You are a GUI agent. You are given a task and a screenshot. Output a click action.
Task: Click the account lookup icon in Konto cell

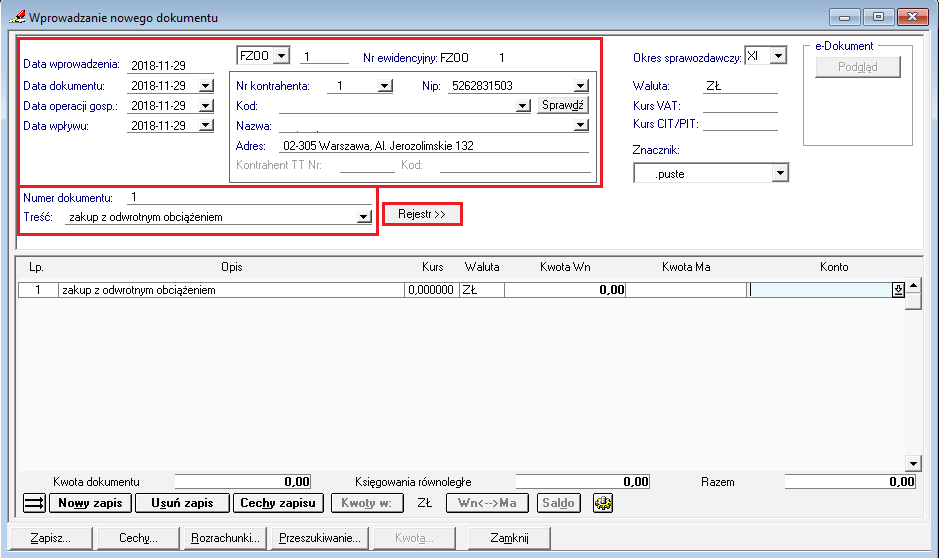click(x=898, y=290)
